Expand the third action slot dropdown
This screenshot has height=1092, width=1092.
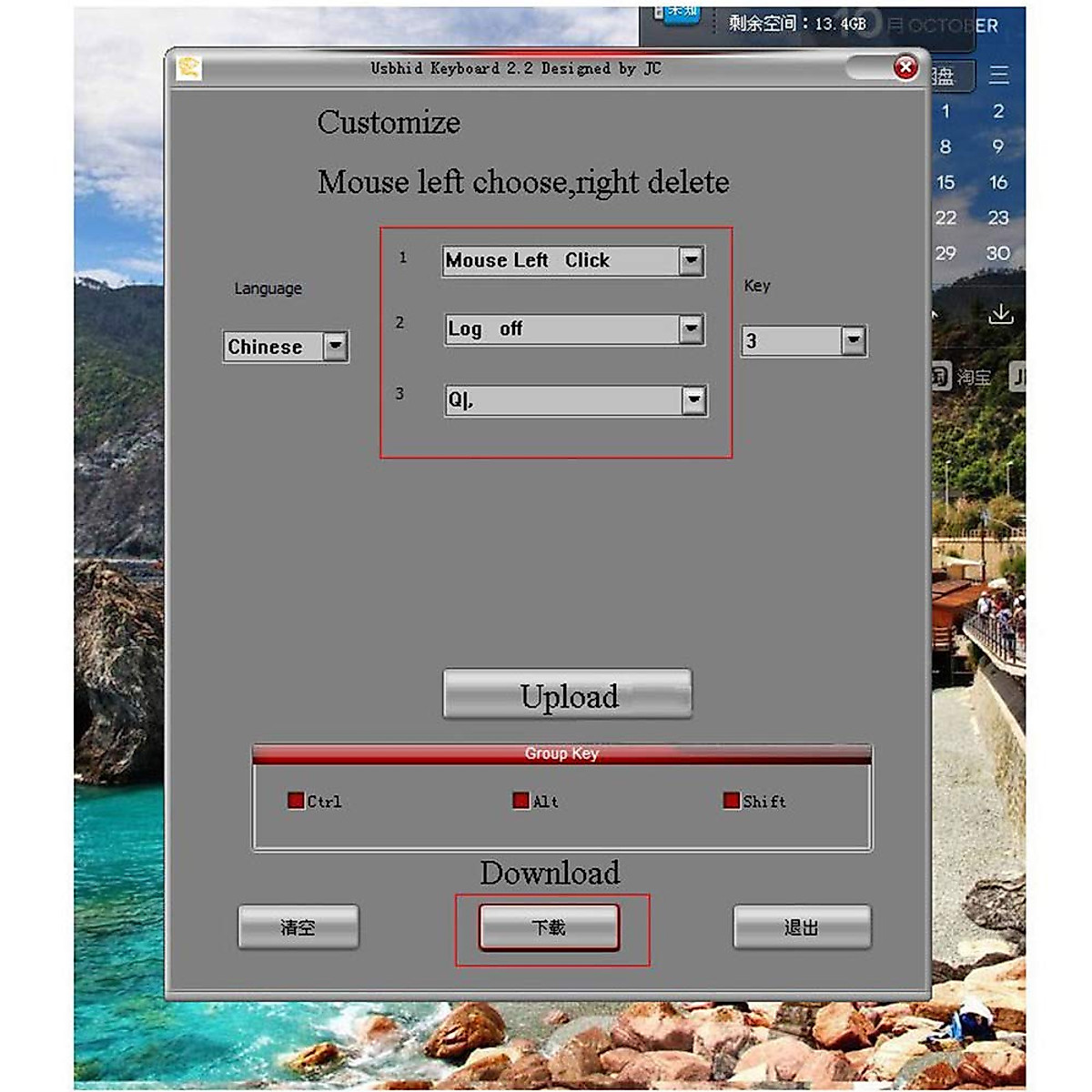(x=693, y=399)
